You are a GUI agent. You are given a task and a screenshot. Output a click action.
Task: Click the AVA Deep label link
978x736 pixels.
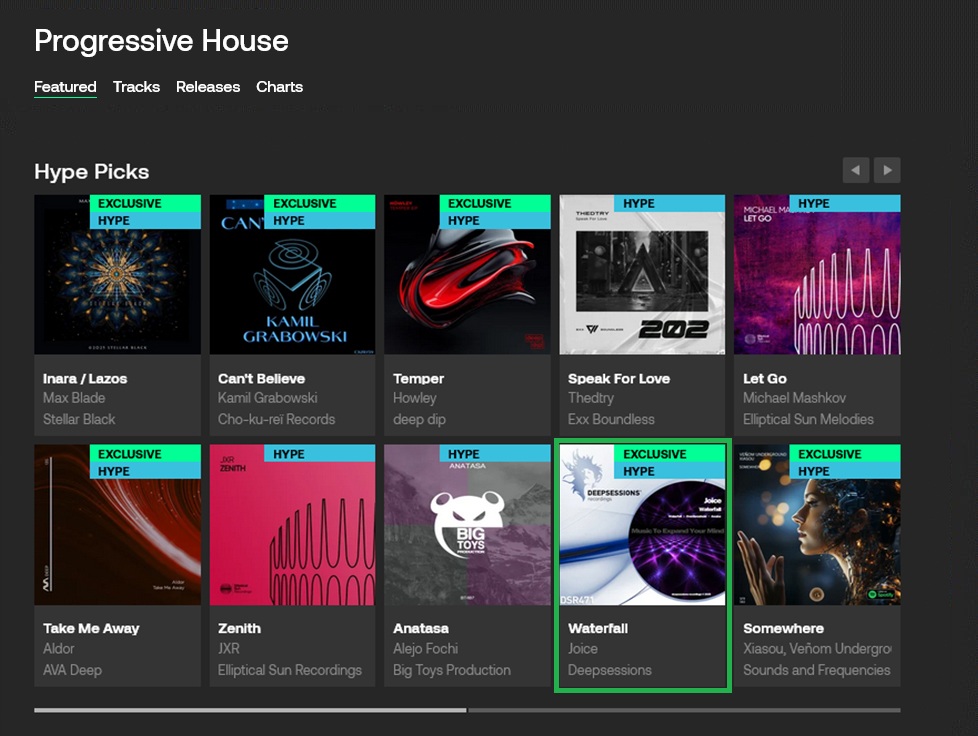pyautogui.click(x=72, y=670)
